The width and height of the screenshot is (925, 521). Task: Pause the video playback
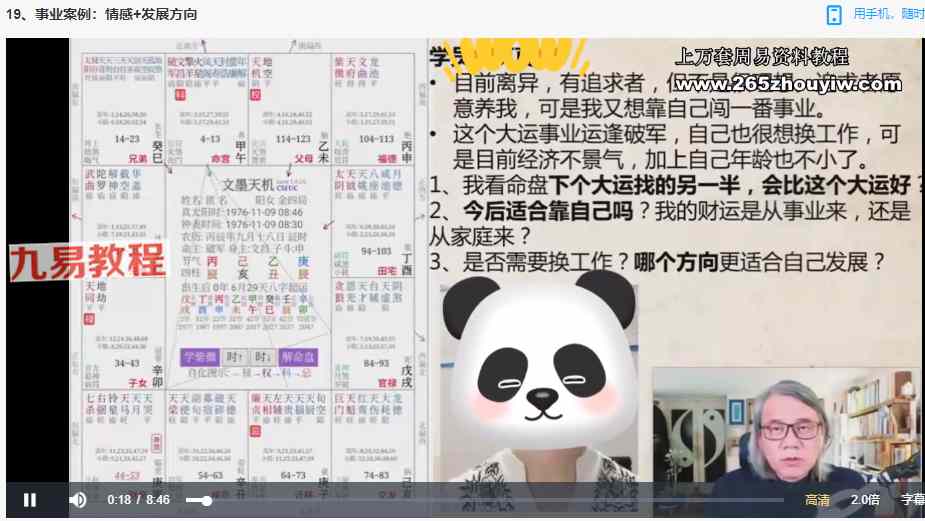pos(30,500)
